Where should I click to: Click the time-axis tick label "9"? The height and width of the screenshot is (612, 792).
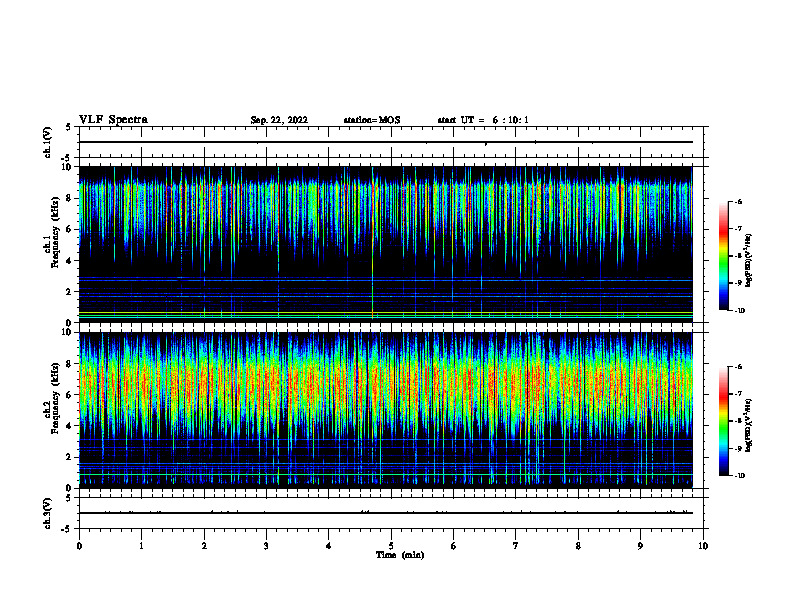(640, 546)
